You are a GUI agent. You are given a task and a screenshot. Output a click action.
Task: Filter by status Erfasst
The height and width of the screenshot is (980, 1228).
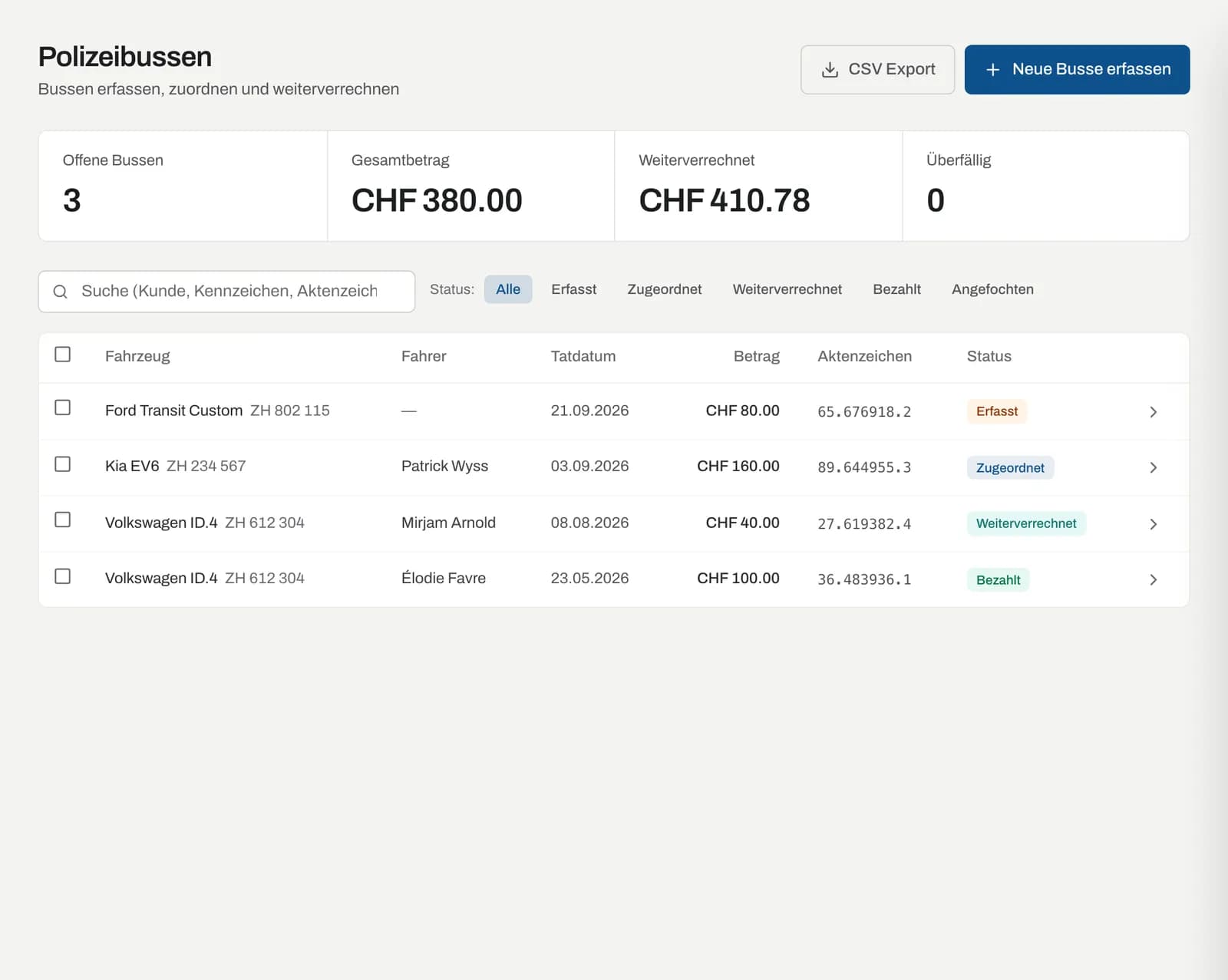click(573, 289)
